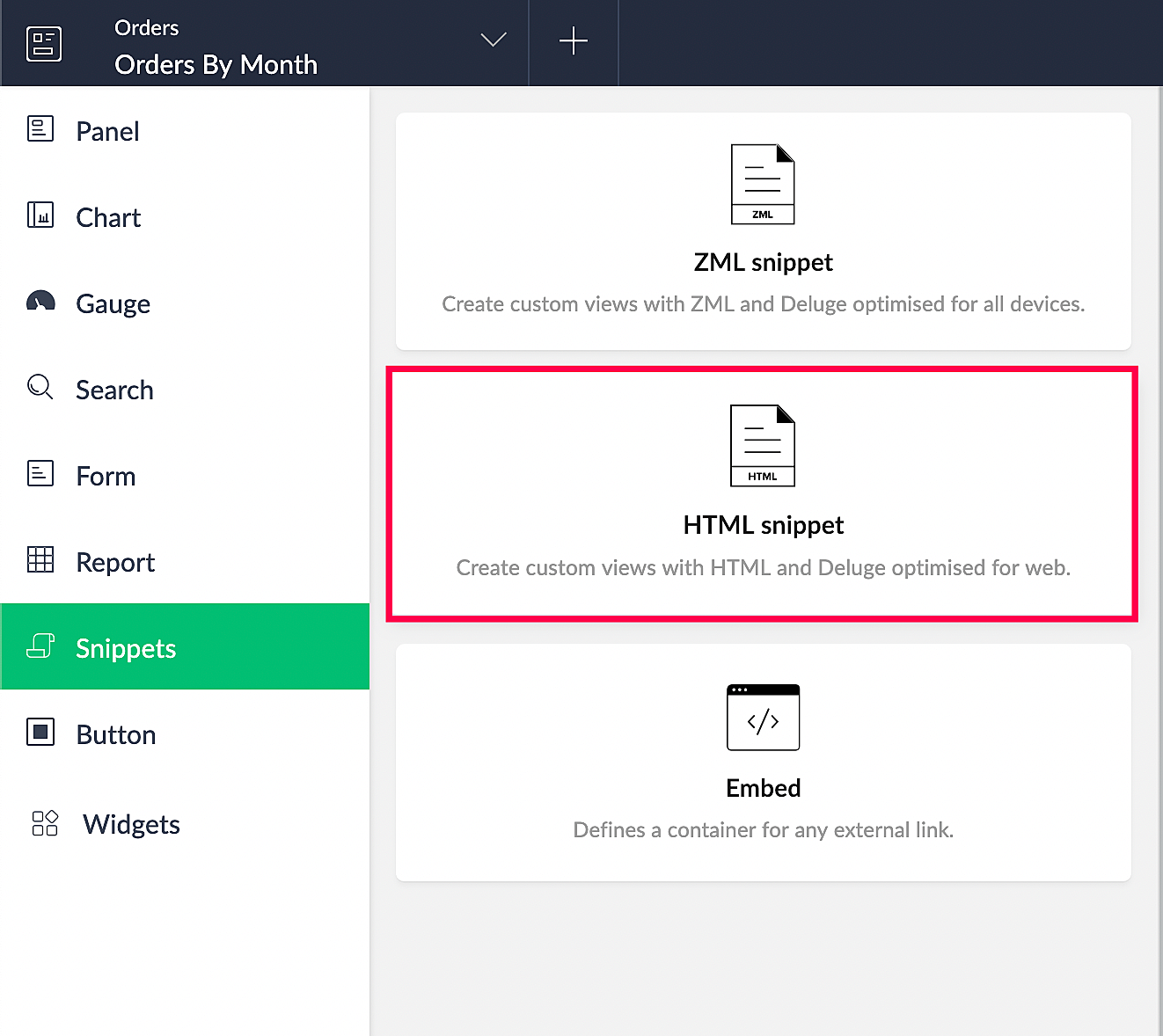Screen dimensions: 1163x1036
Task: Click the plus icon to add page
Action: (574, 41)
